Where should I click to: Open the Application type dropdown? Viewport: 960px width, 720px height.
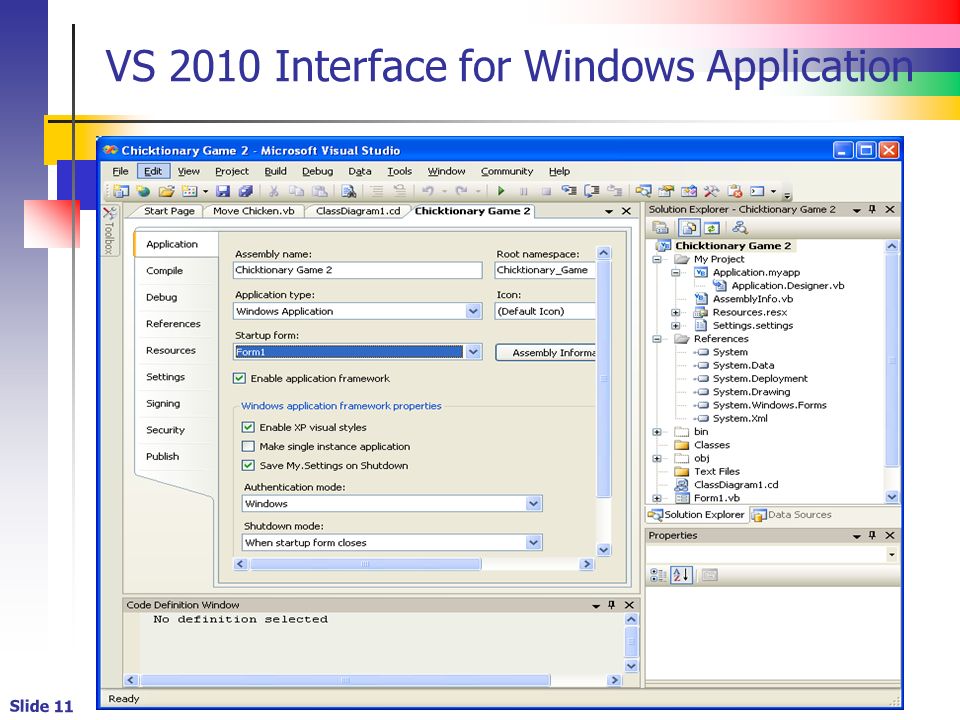tap(473, 311)
